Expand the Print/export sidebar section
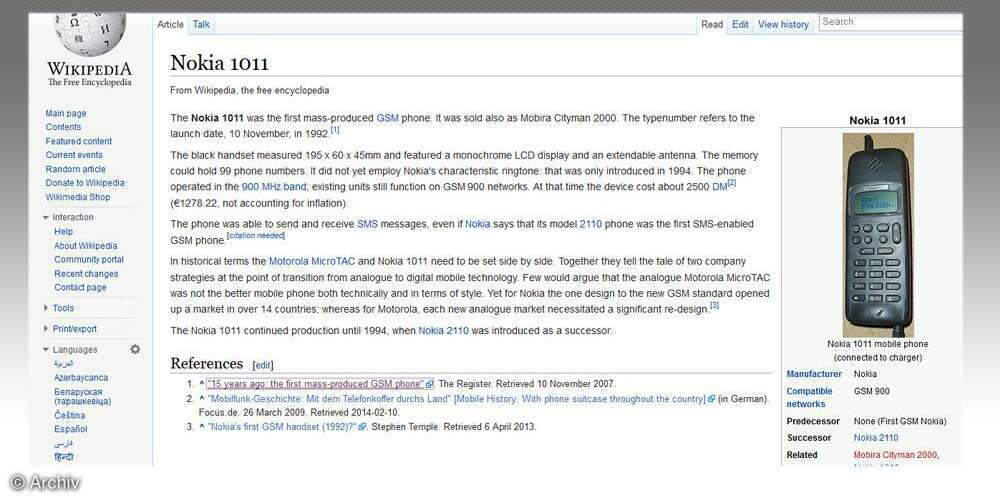This screenshot has width=1000, height=500. [47, 328]
